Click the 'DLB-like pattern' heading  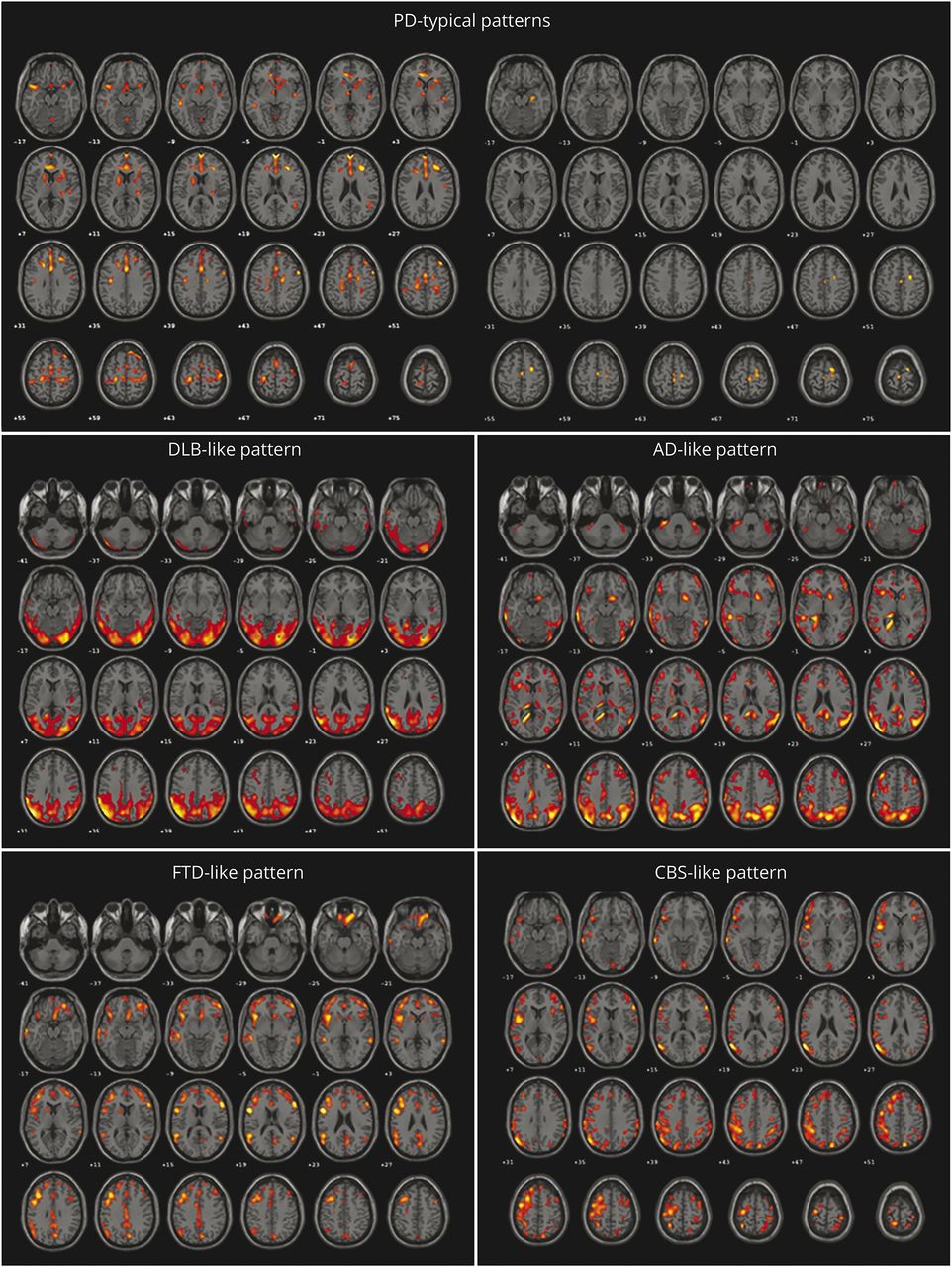click(235, 449)
